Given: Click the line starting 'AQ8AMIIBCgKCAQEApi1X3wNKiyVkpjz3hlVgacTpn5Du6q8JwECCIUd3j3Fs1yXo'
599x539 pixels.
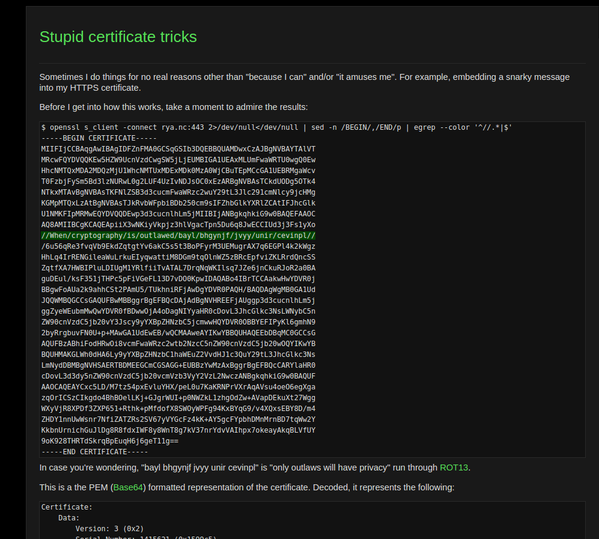Looking at the screenshot, I should [x=178, y=225].
